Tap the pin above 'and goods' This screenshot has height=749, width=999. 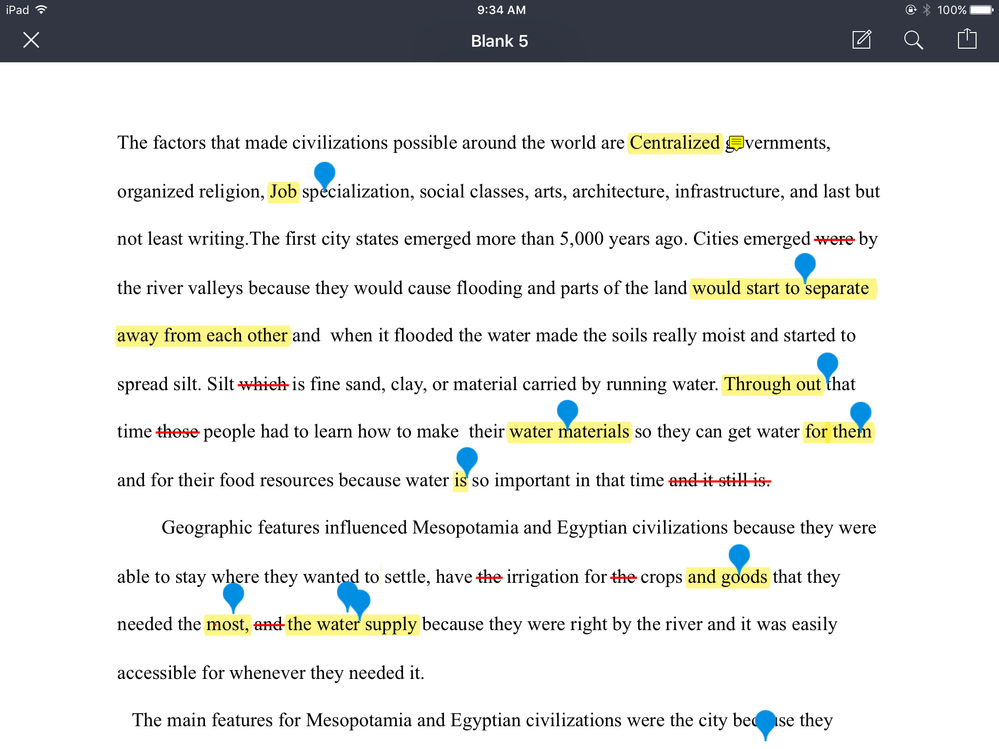(739, 557)
